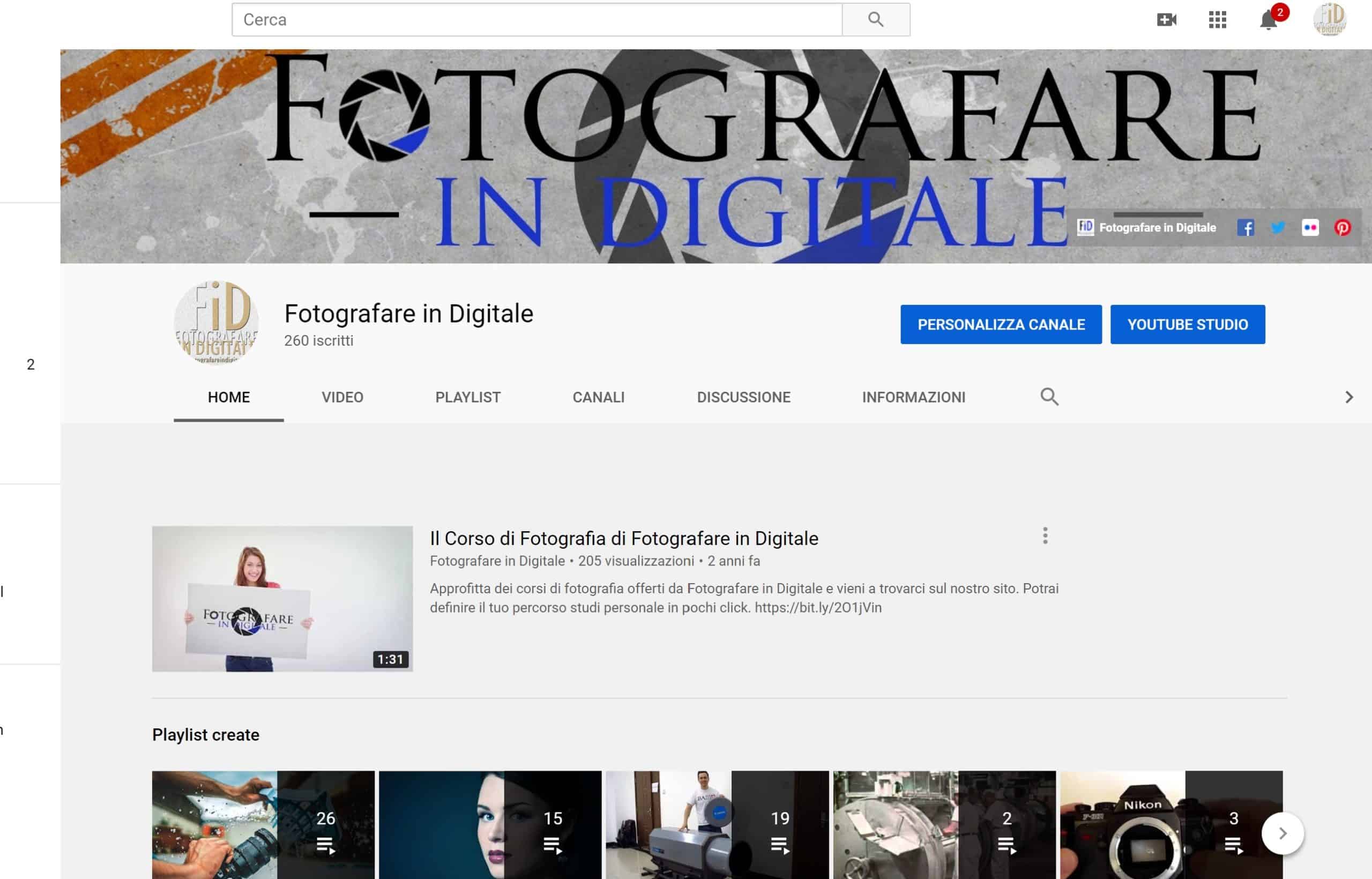
Task: Open the Corso di Fotografia video title
Action: click(x=624, y=538)
